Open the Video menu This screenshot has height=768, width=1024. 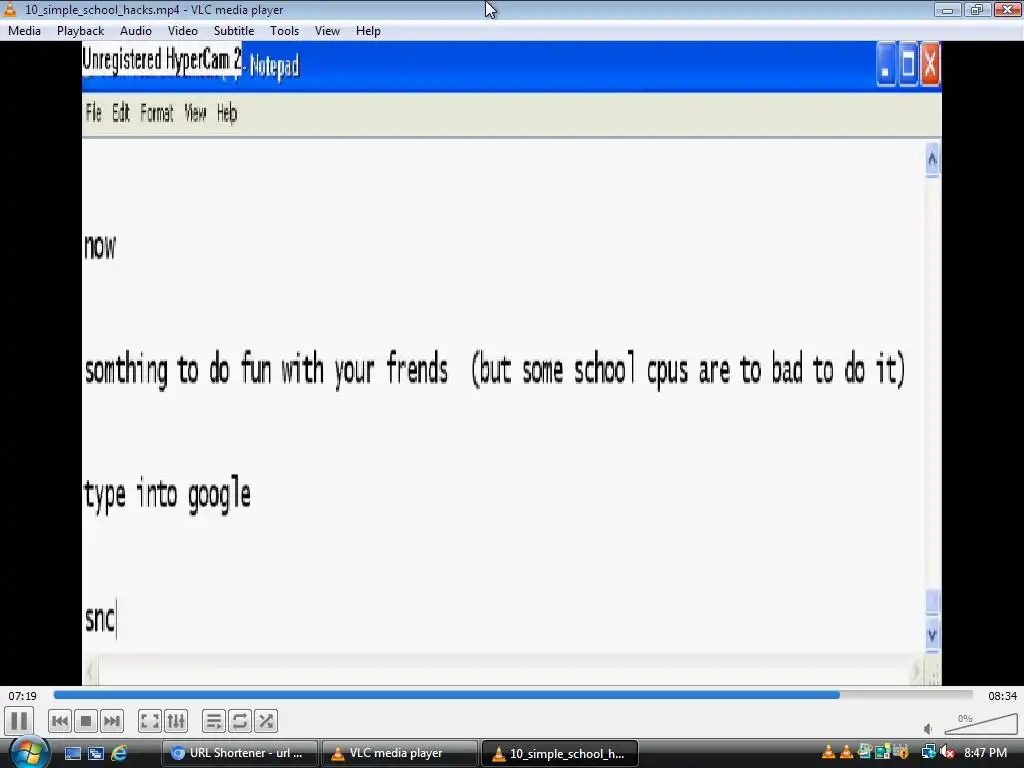[x=183, y=31]
